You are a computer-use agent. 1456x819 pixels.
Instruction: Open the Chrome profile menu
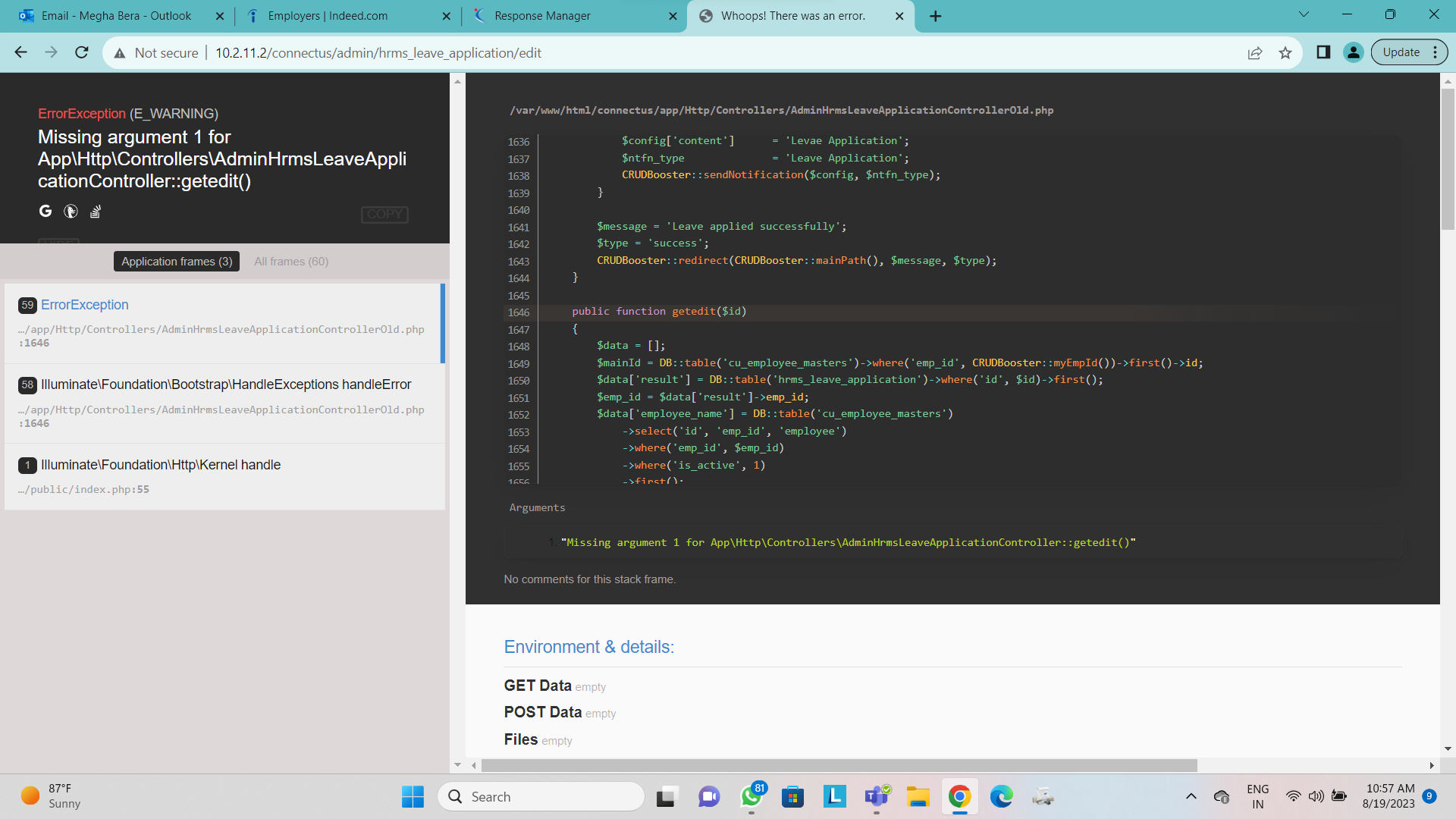point(1354,52)
